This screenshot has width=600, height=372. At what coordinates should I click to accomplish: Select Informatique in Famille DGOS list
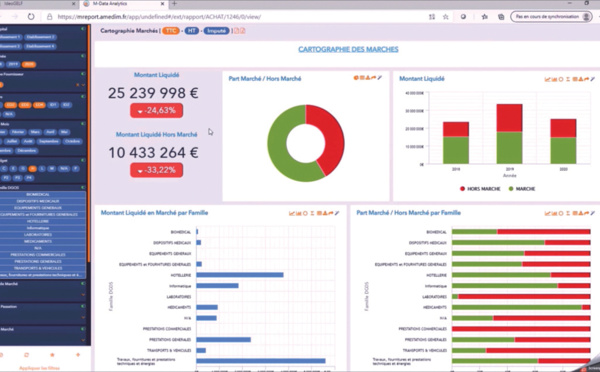pyautogui.click(x=38, y=228)
